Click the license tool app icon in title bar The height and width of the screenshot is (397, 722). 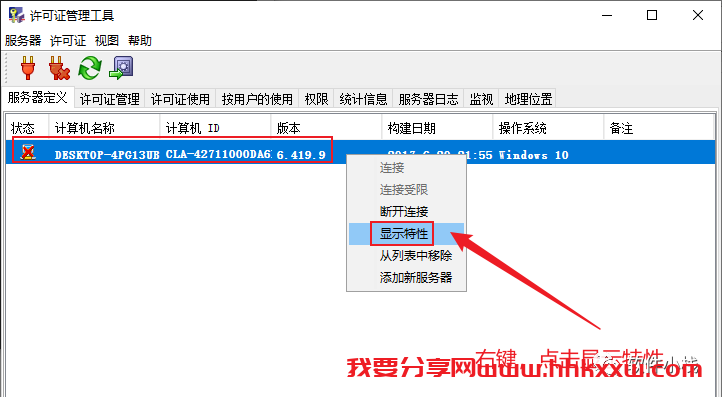pyautogui.click(x=16, y=15)
